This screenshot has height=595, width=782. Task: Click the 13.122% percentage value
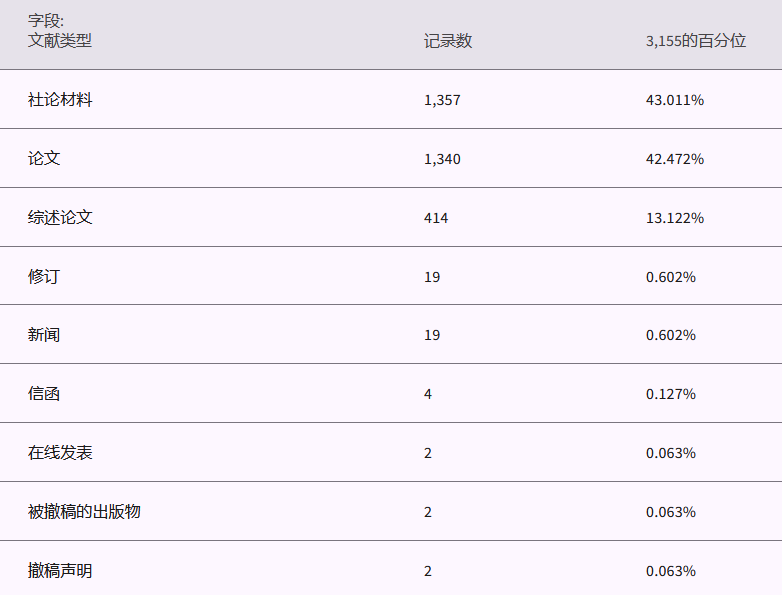coord(674,218)
